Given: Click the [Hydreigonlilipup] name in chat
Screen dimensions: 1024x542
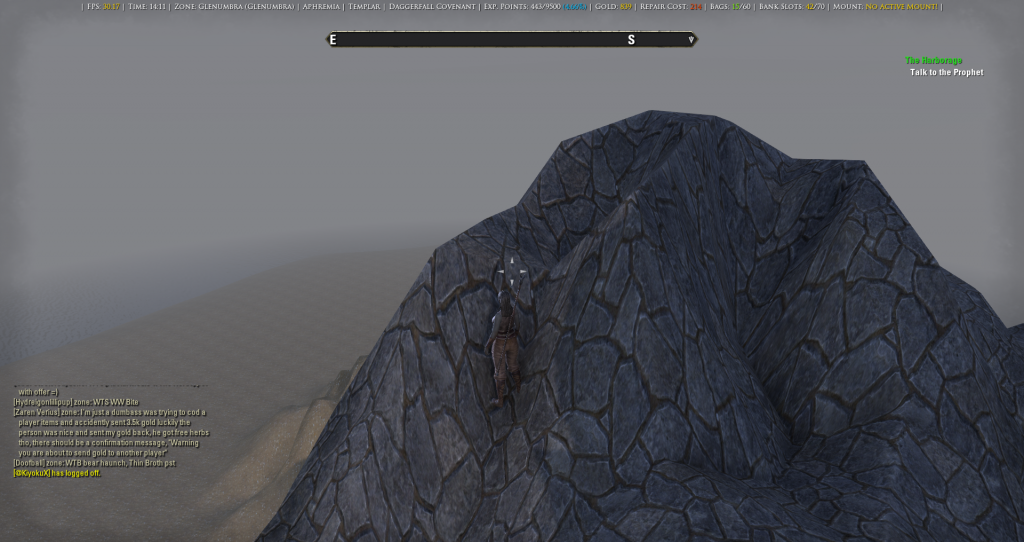Looking at the screenshot, I should 44,402.
